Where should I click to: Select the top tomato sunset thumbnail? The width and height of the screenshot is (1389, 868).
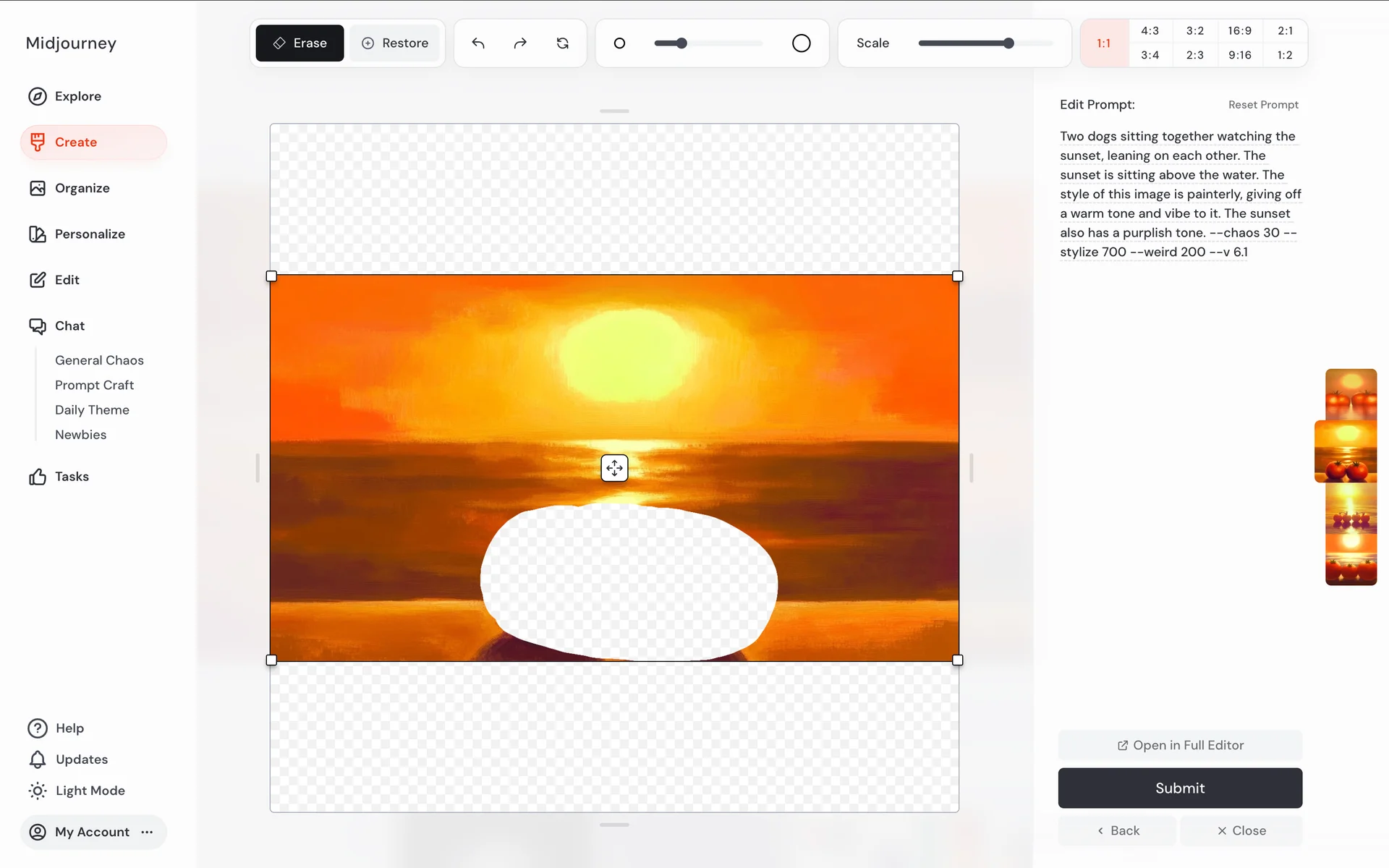1351,394
